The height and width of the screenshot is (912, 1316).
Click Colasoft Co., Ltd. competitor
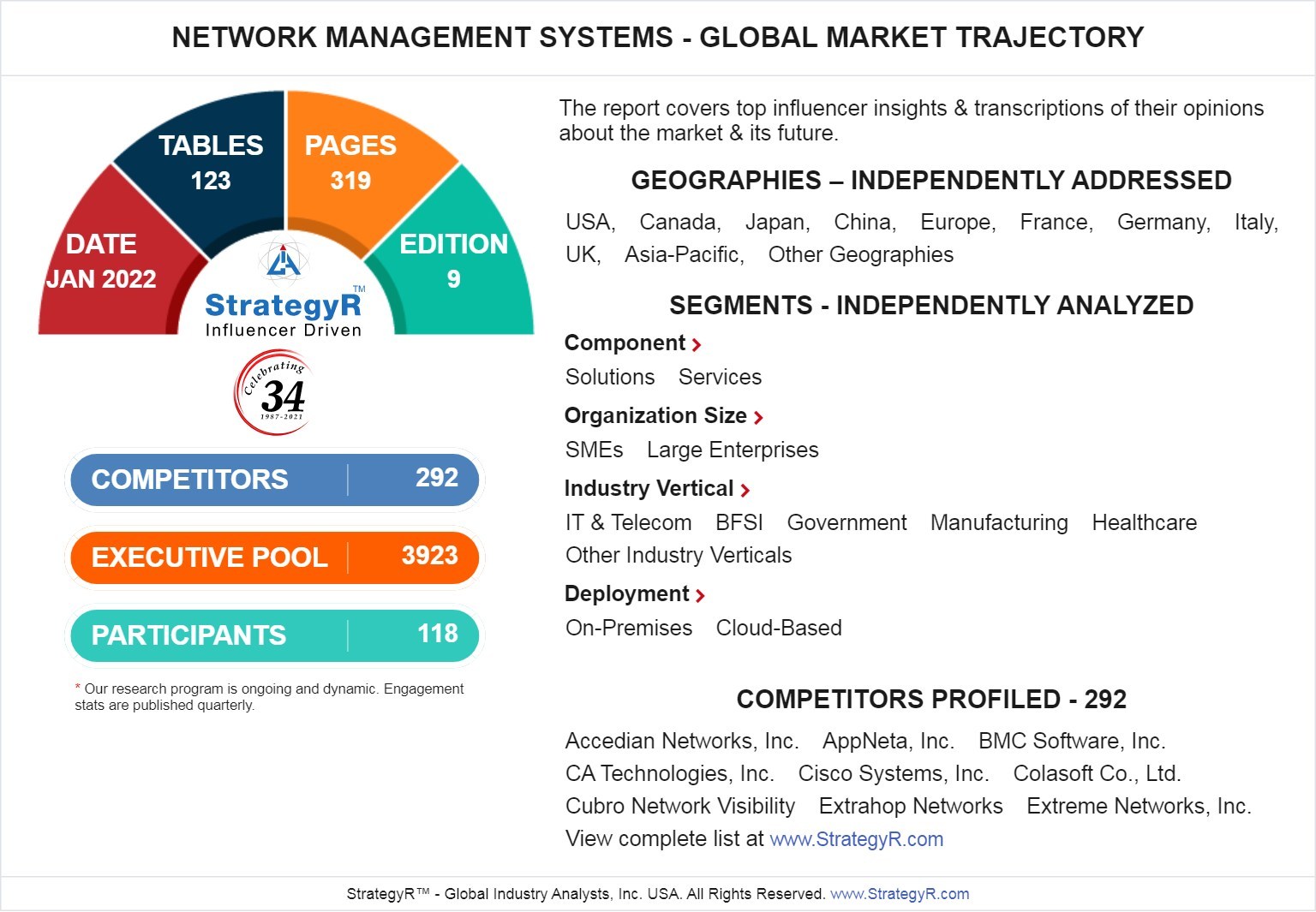tap(1097, 774)
